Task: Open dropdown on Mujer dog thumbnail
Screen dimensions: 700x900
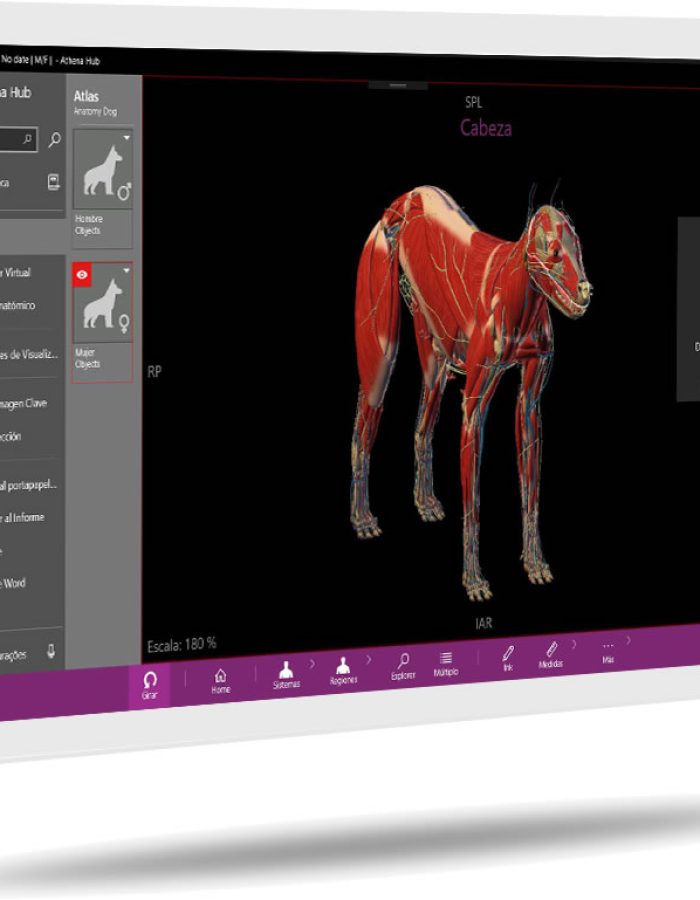Action: pyautogui.click(x=127, y=270)
